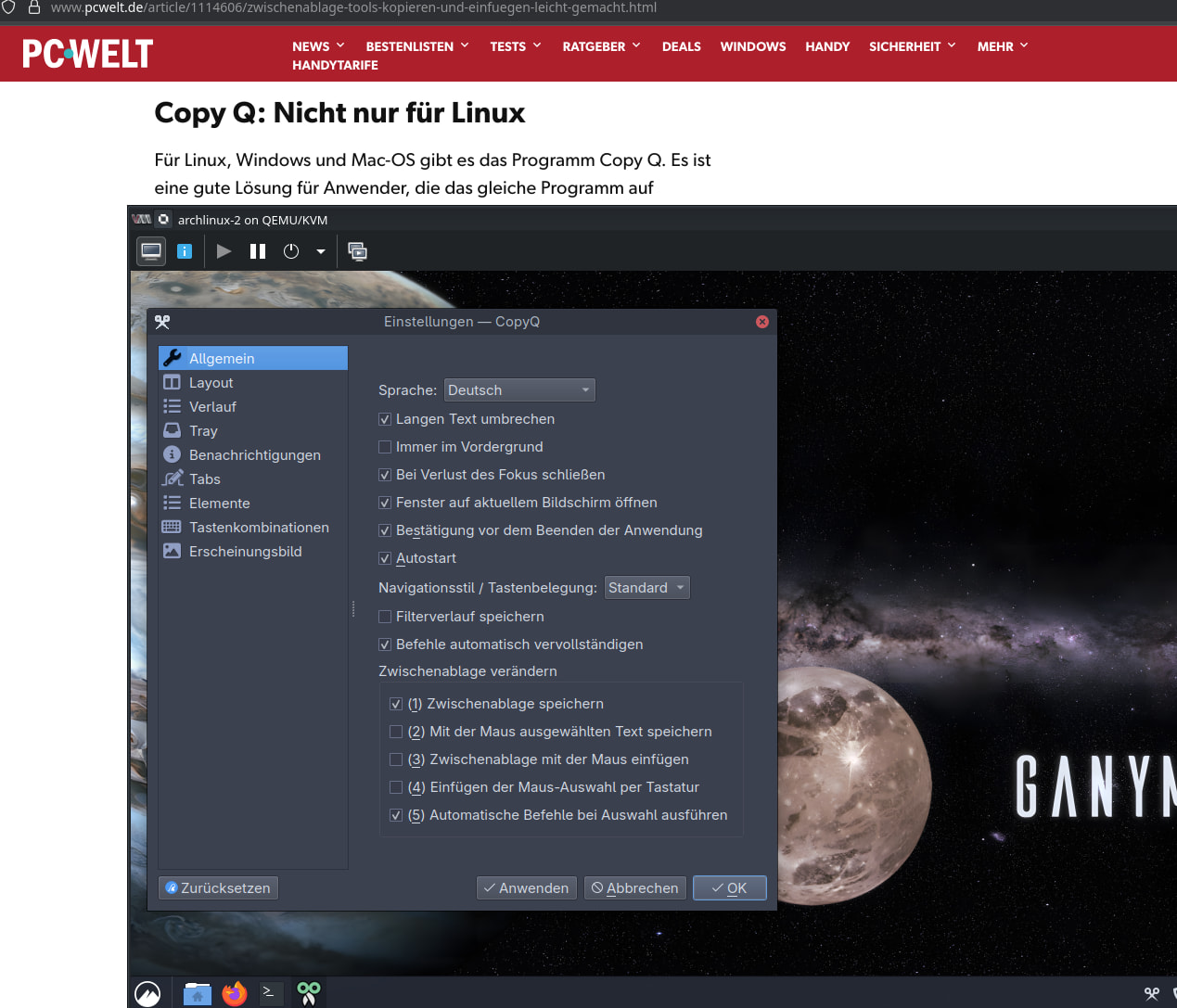Launch the terminal from the taskbar

pos(269,993)
